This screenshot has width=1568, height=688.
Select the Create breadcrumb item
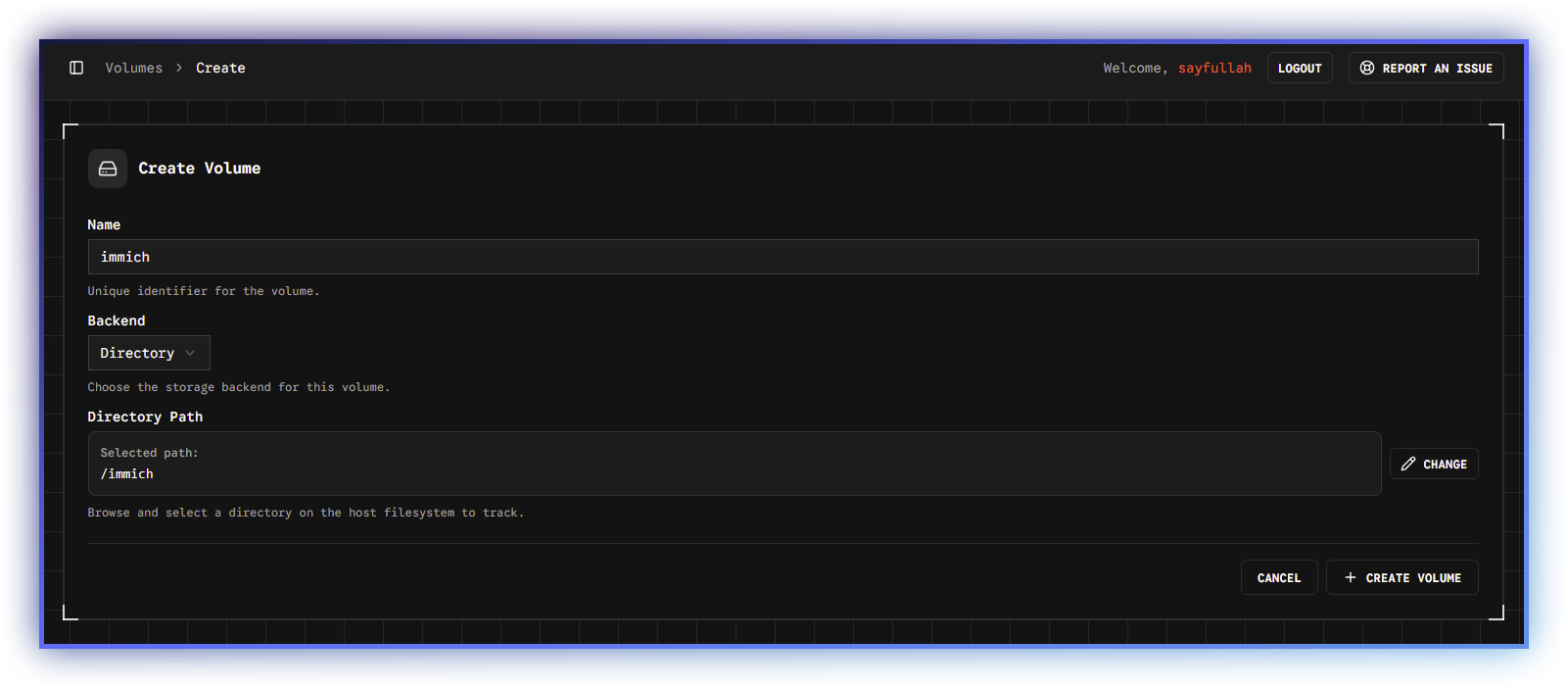(x=220, y=68)
